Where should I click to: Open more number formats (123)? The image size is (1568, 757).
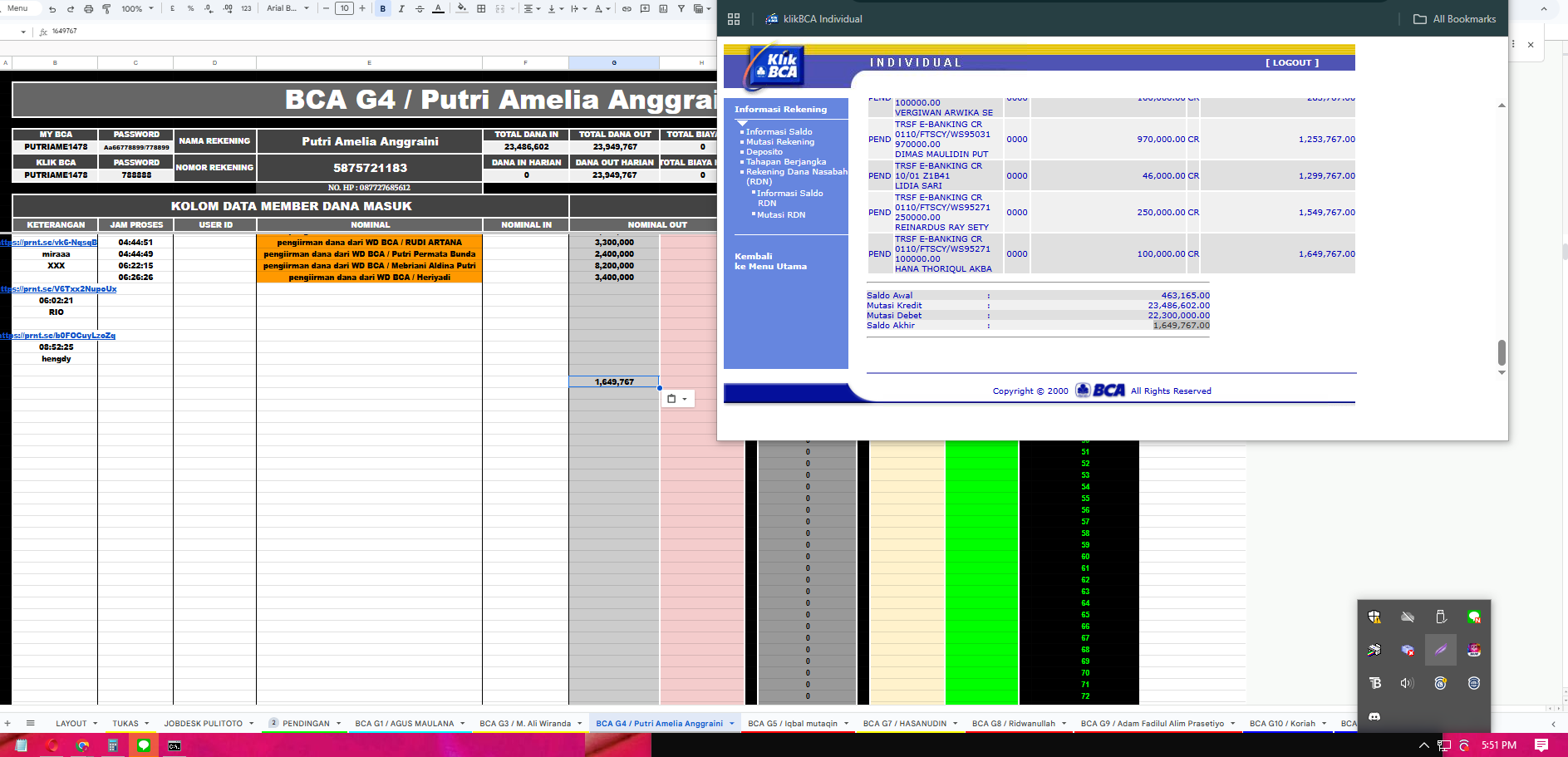tap(246, 8)
